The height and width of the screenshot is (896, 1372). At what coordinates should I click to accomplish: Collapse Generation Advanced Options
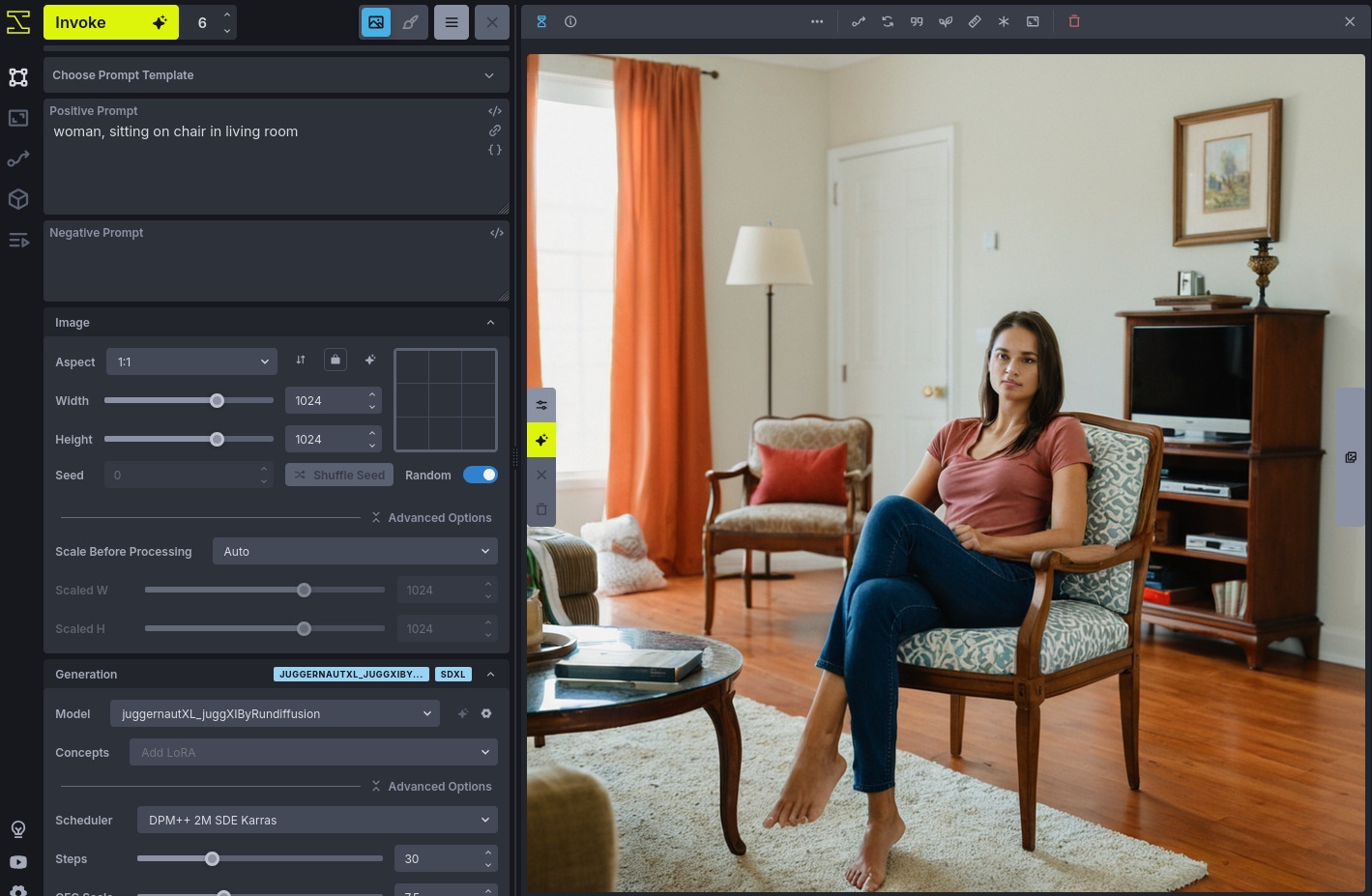click(x=431, y=787)
